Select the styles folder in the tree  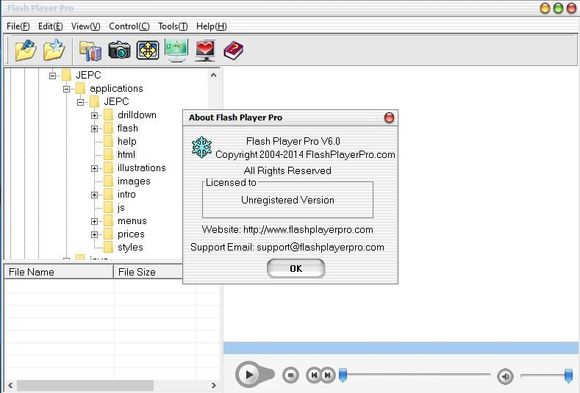(x=130, y=247)
